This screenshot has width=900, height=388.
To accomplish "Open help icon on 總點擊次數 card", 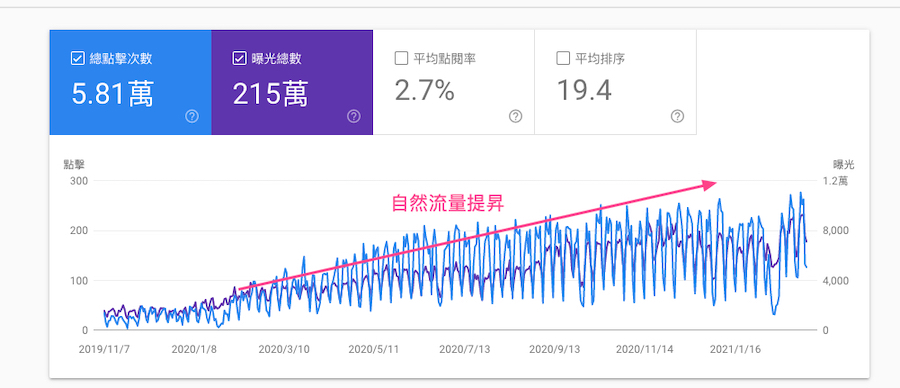I will (x=192, y=117).
